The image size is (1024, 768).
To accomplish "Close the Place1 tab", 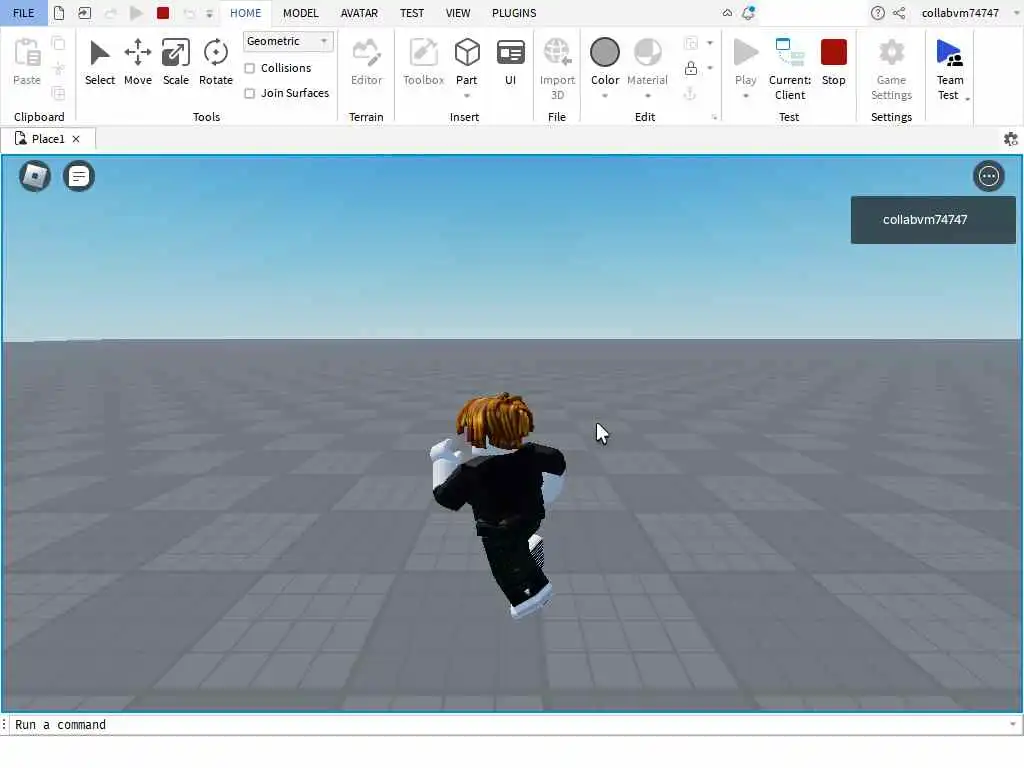I will click(x=76, y=139).
